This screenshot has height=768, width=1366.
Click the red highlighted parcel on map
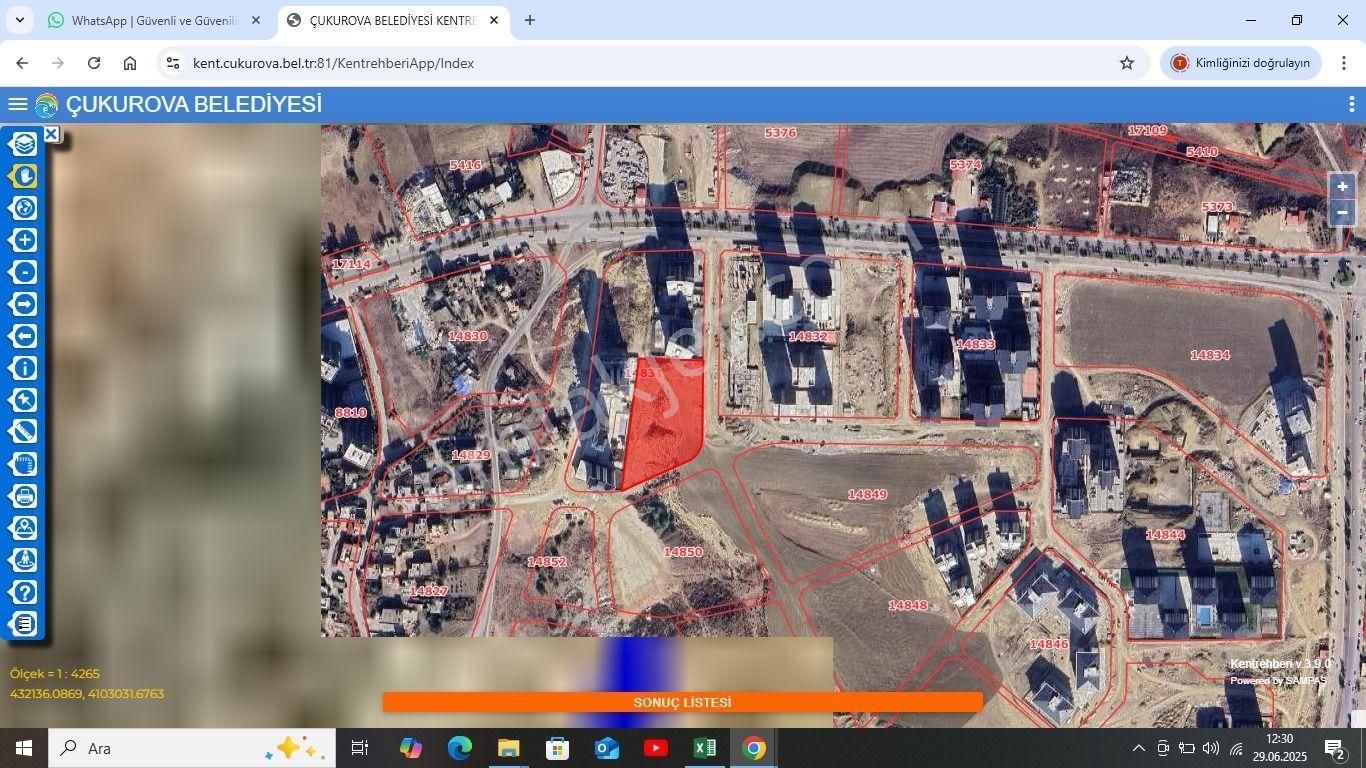tap(665, 420)
